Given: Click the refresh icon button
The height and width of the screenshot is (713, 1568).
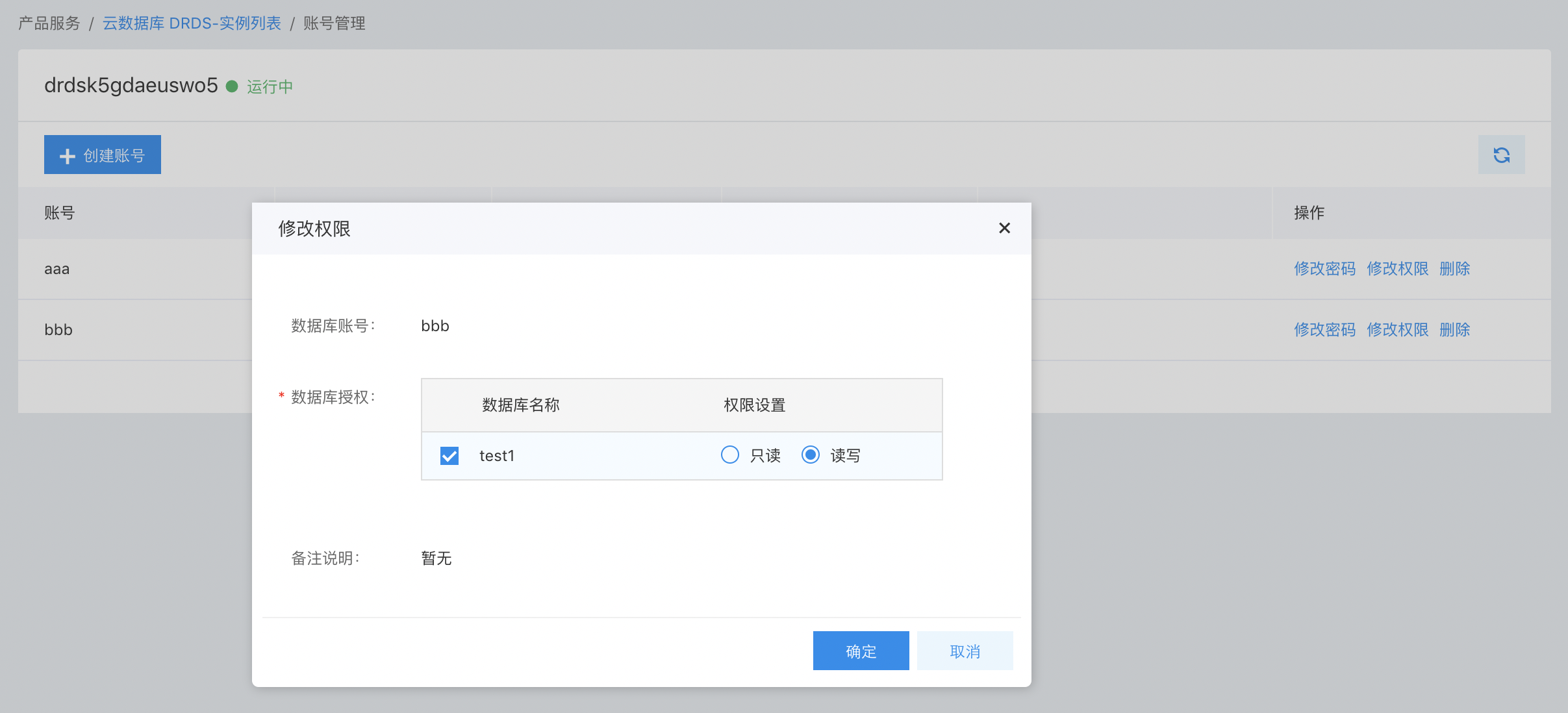Looking at the screenshot, I should tap(1501, 155).
